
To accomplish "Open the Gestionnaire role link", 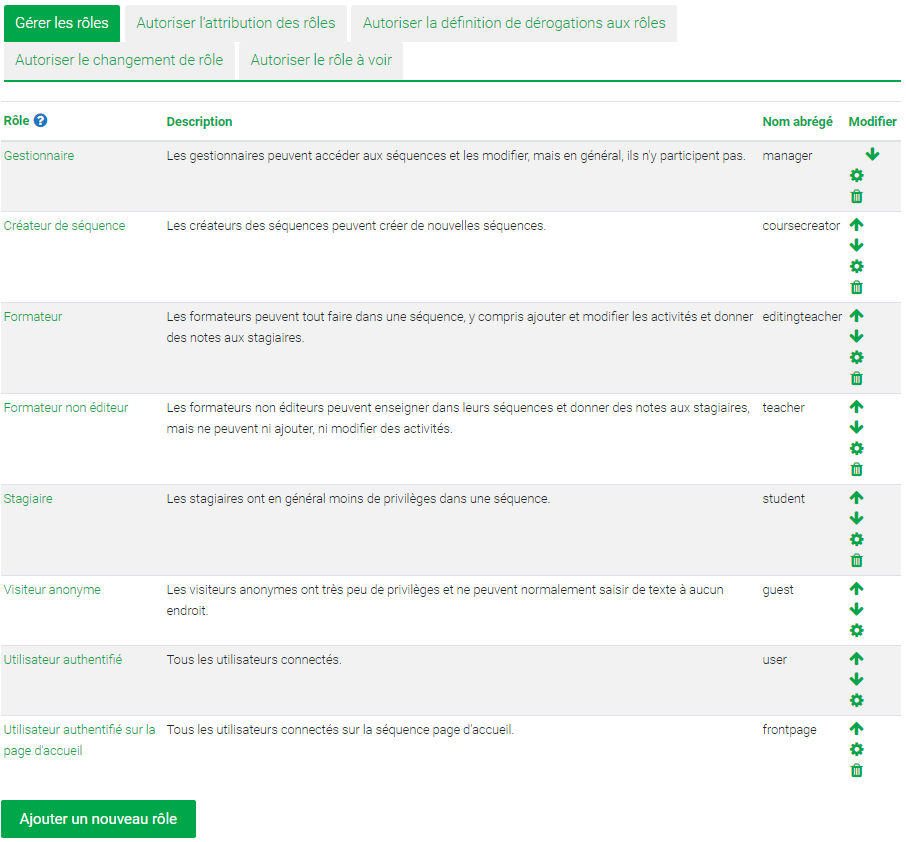I will 39,155.
